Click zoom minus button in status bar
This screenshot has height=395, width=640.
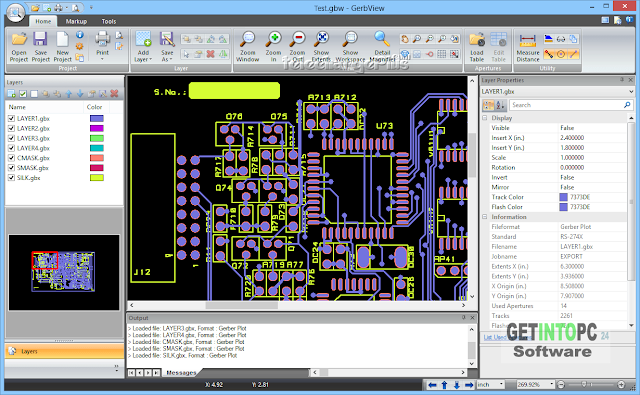(x=561, y=384)
